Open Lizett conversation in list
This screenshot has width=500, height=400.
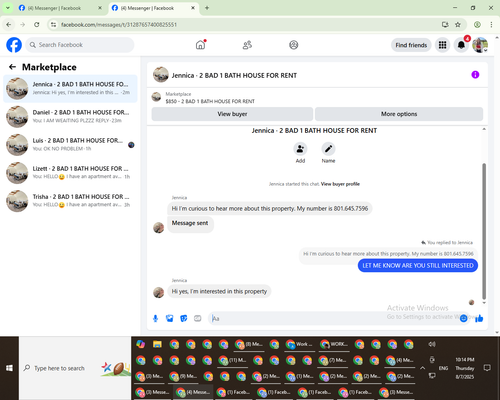pyautogui.click(x=70, y=172)
